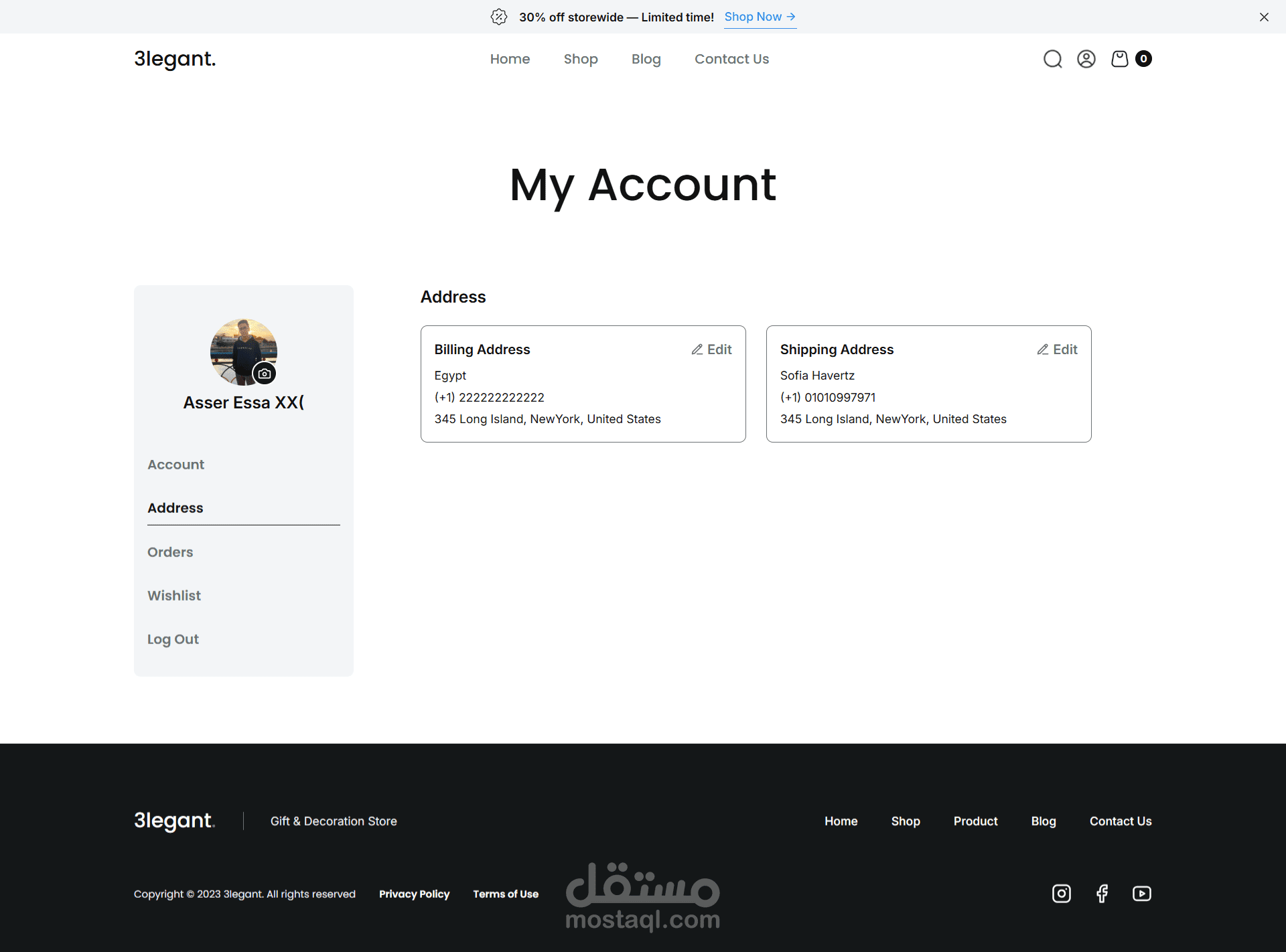Click the 3legant header logo
Screen dimensions: 1286x952
tap(175, 59)
